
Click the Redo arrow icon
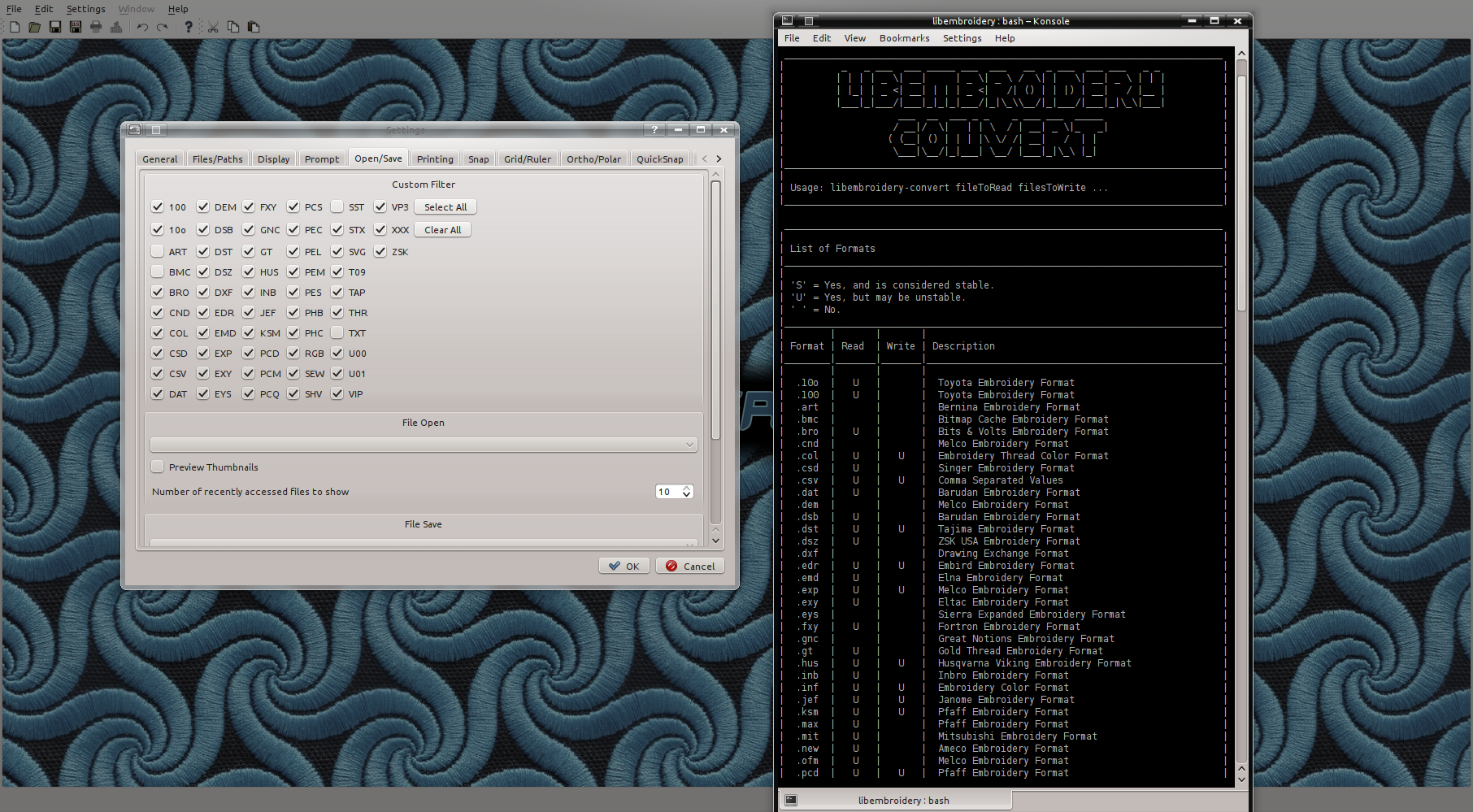pos(163,27)
